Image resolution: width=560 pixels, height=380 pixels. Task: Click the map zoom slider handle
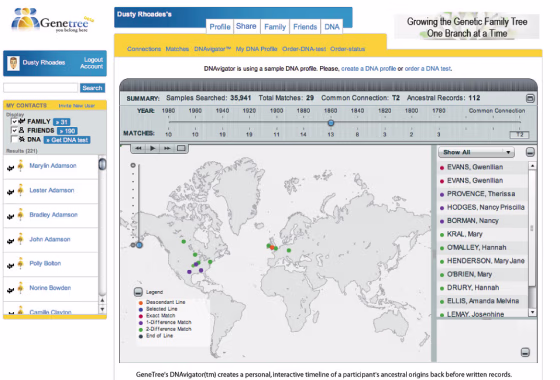139,245
